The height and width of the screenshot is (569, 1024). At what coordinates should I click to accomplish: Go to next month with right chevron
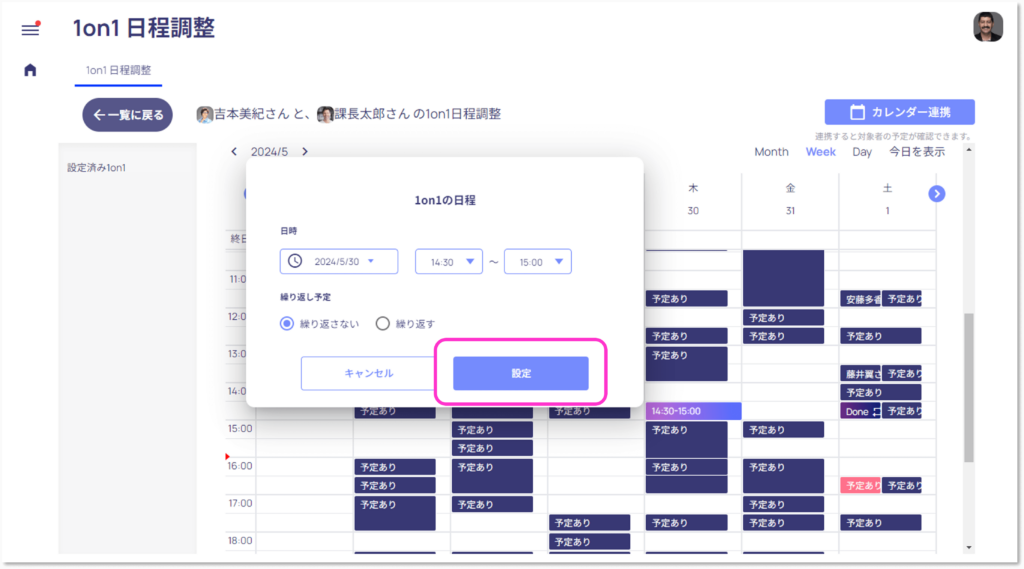tap(305, 152)
